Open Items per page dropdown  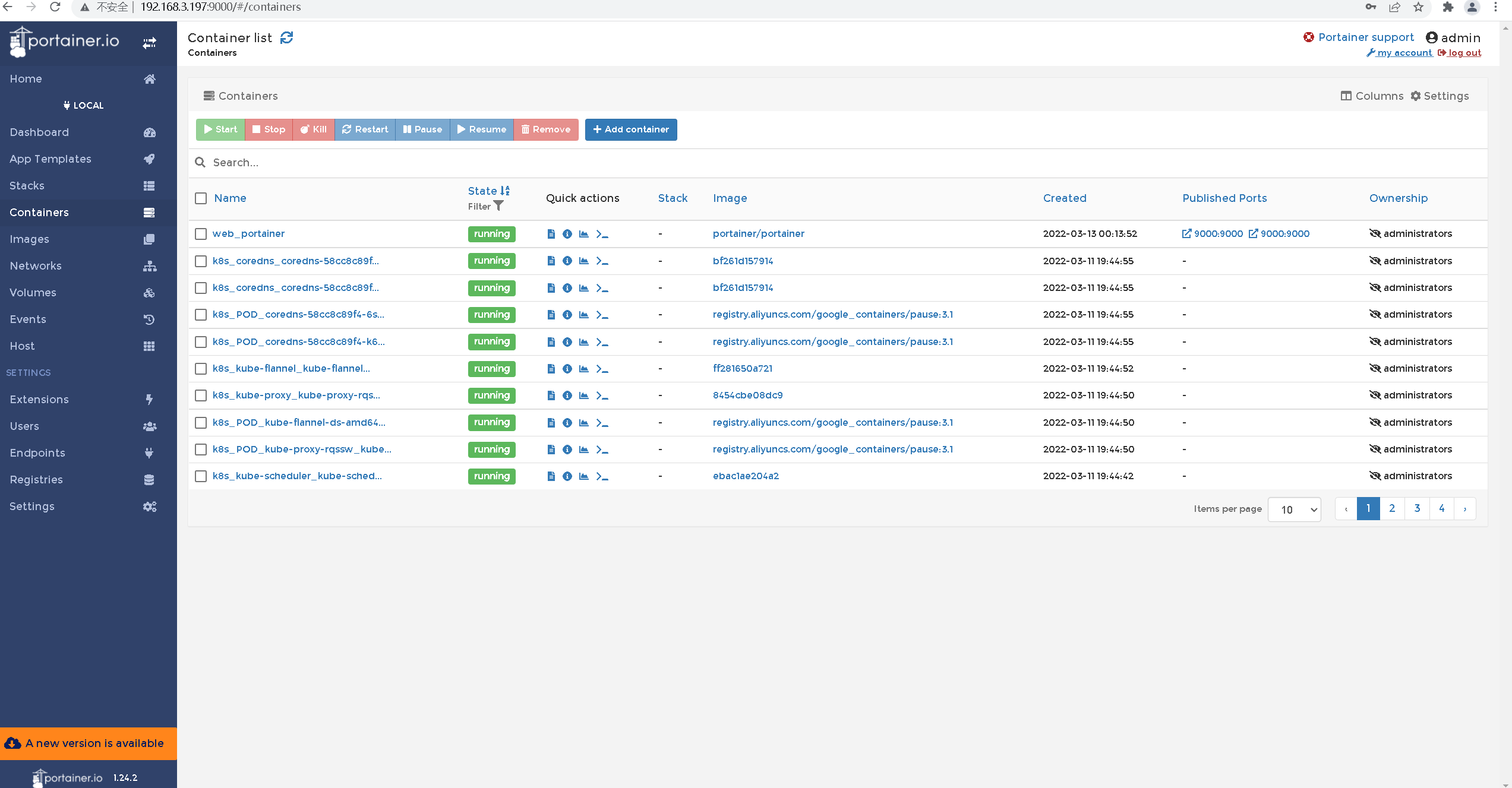(x=1294, y=509)
